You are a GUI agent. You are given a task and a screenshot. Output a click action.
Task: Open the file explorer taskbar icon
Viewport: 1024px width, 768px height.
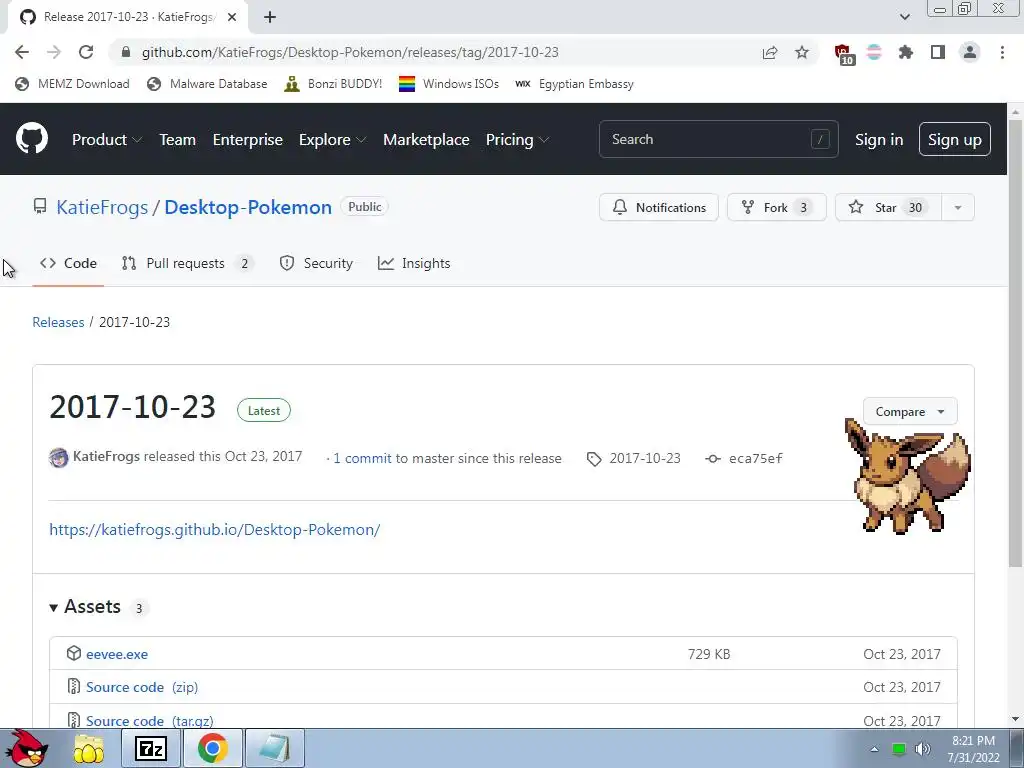click(88, 749)
